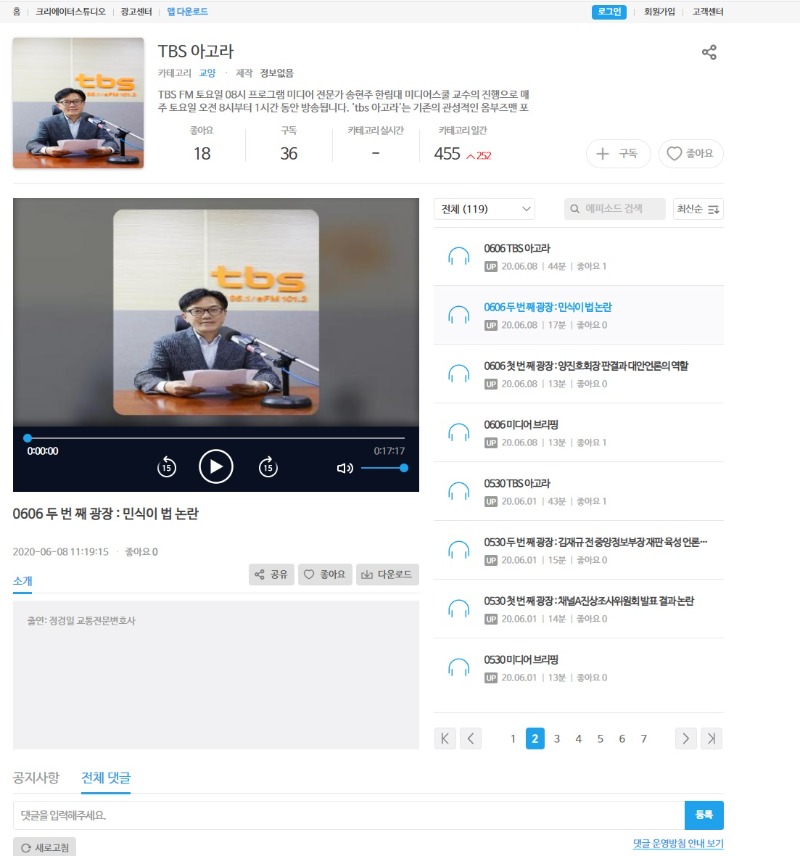Headphone icon for 0606 TBS 아고라 episode
Viewport: 800px width, 856px height.
(459, 256)
